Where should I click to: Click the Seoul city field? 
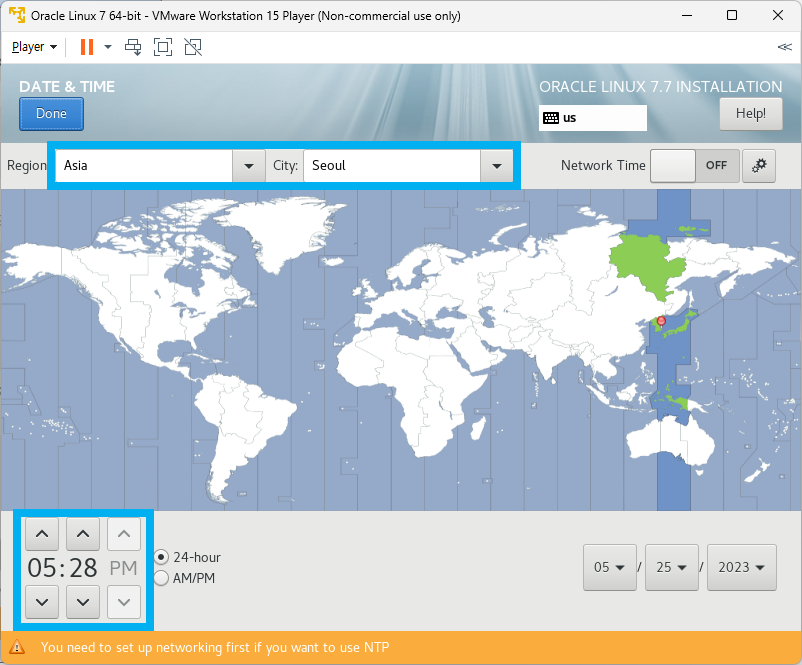[392, 166]
